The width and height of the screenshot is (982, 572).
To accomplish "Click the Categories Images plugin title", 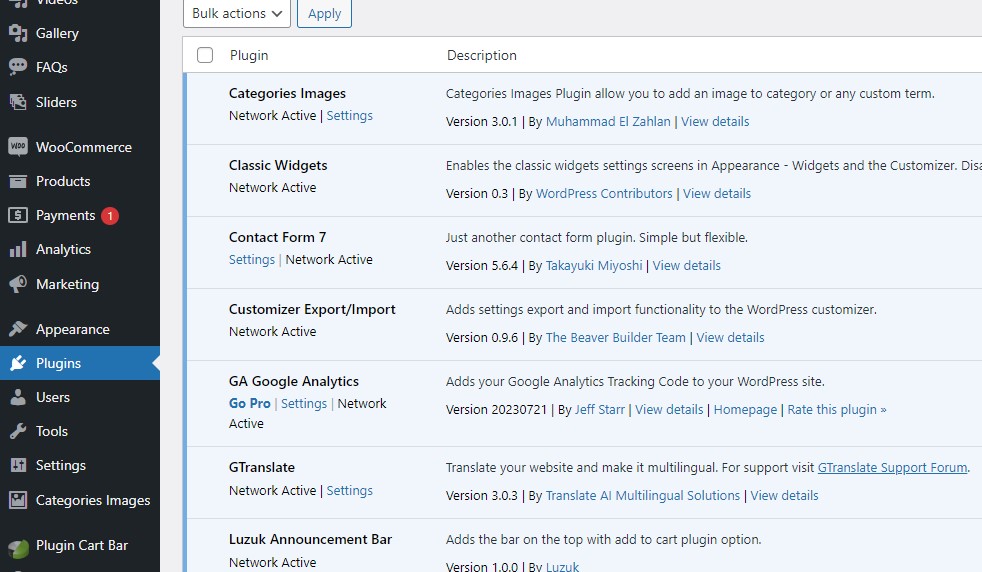I will tap(287, 93).
